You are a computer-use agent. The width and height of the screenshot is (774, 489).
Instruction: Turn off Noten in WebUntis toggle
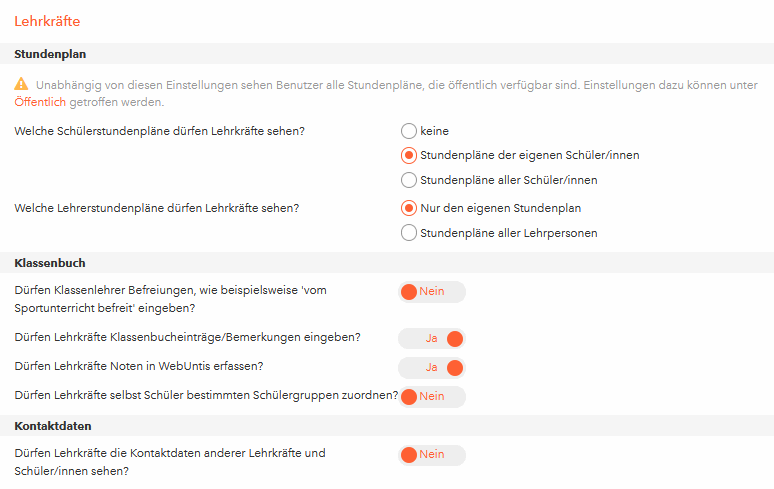pyautogui.click(x=432, y=368)
